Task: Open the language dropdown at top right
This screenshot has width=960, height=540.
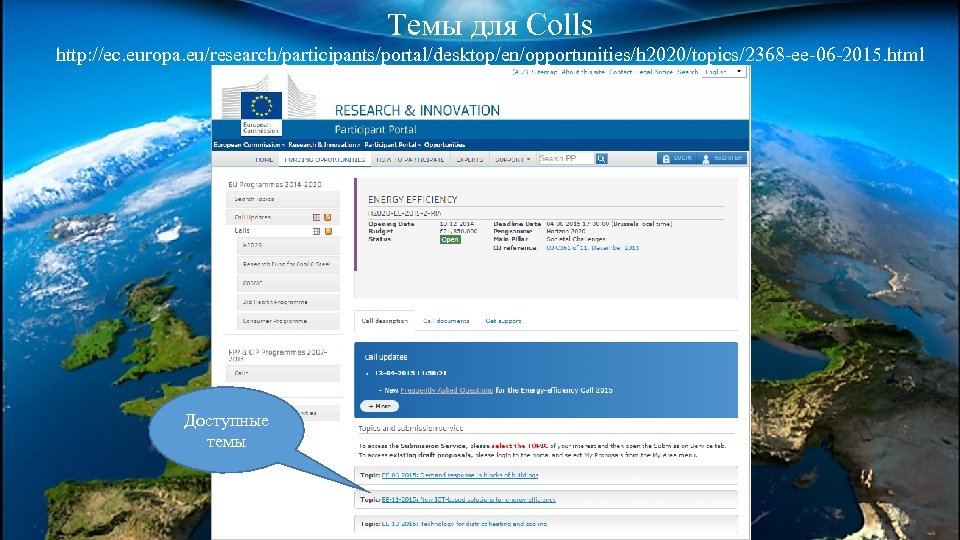Action: 724,72
